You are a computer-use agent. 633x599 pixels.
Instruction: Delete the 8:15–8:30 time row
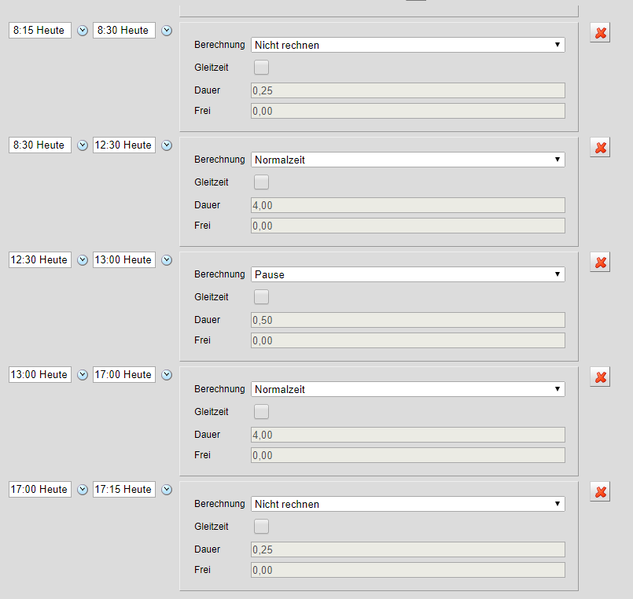coord(600,33)
